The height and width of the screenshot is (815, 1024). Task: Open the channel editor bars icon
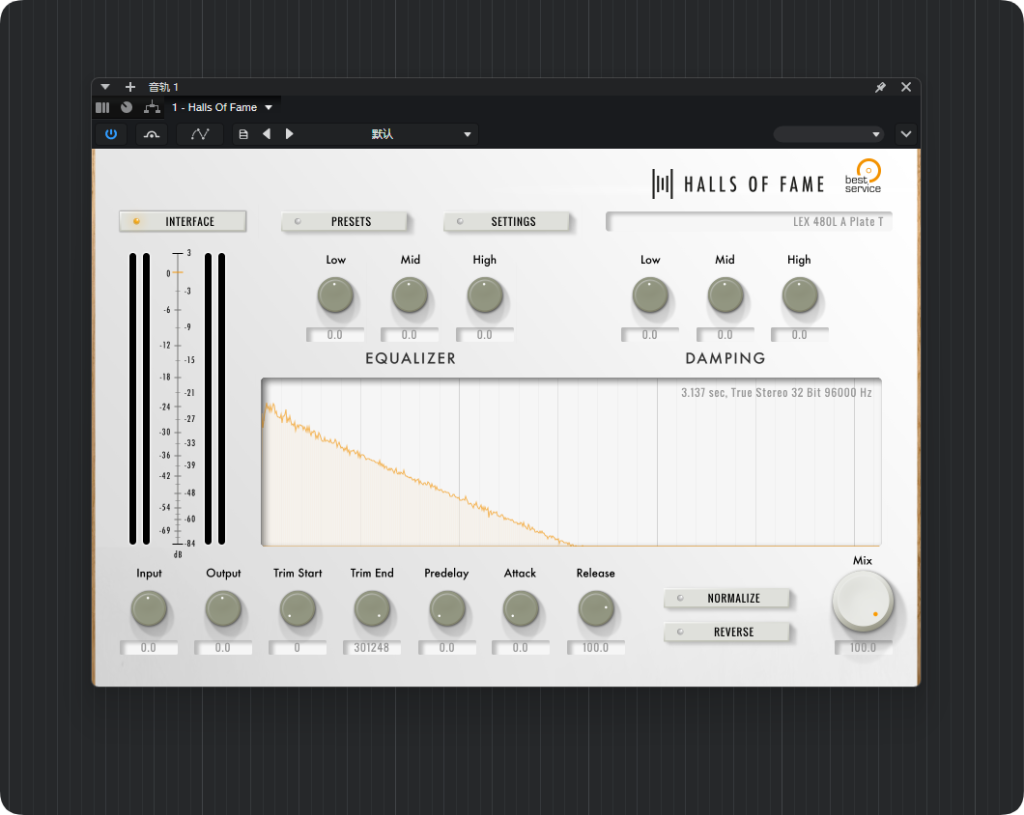(x=103, y=107)
